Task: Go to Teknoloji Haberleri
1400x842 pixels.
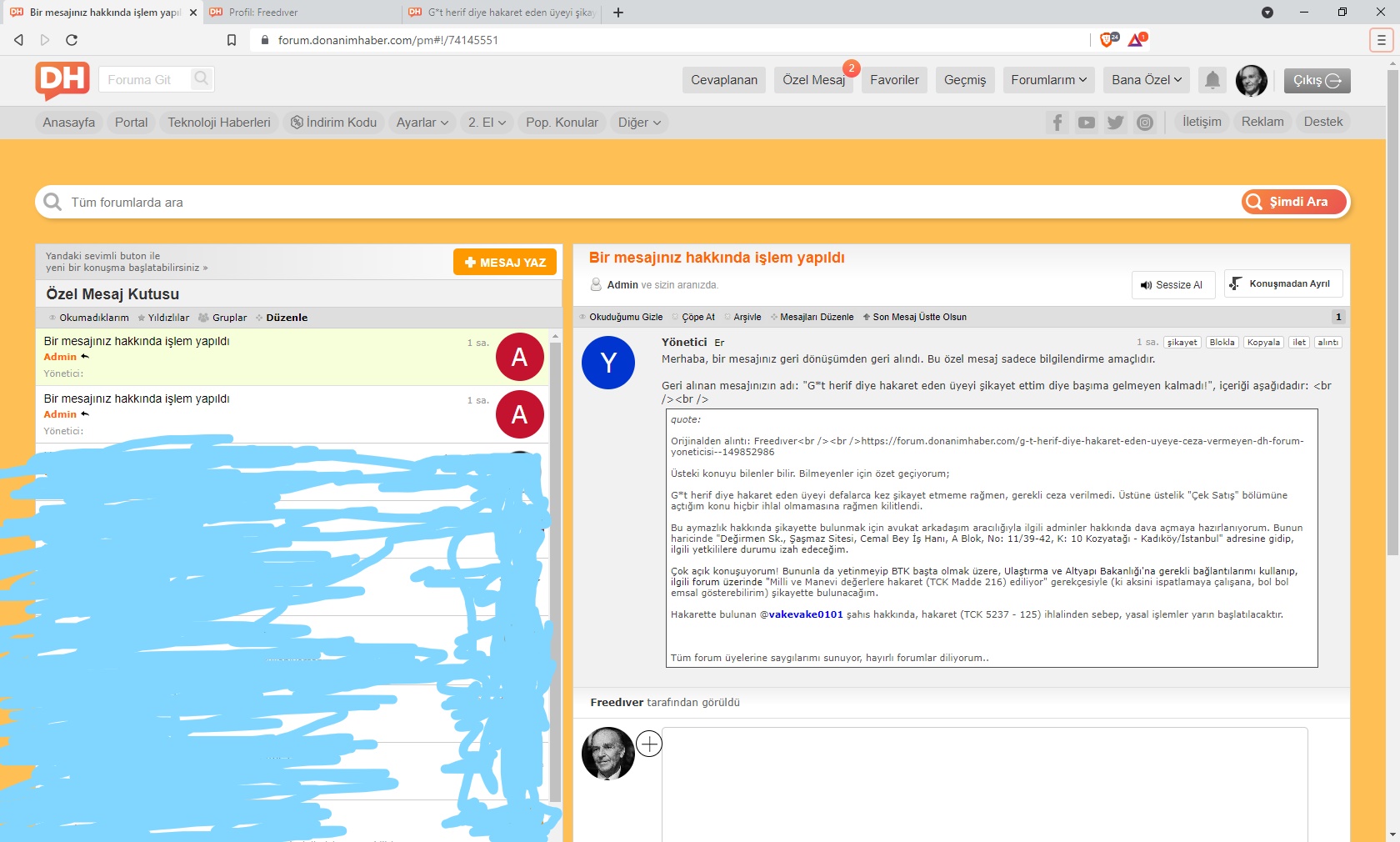Action: (x=219, y=123)
